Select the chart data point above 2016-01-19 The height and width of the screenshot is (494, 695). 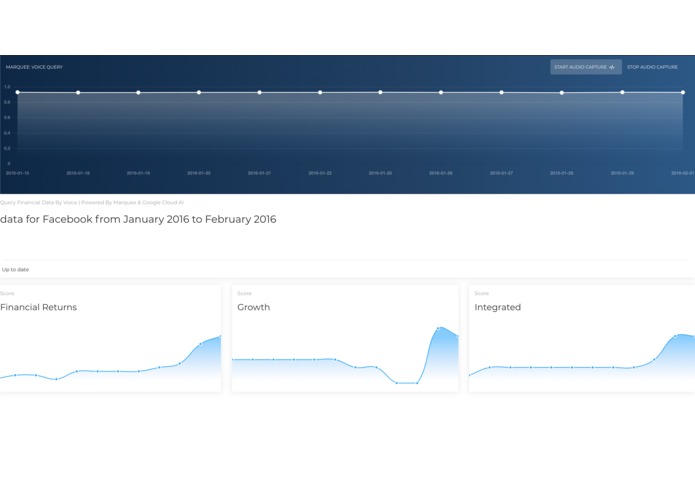(x=138, y=93)
